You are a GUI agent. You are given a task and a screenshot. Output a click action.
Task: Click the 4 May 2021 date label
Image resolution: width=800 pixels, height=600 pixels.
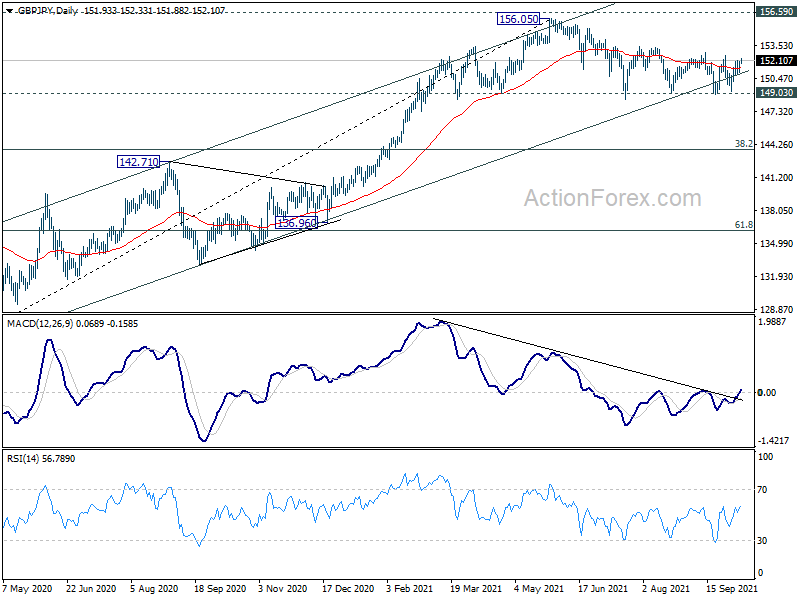point(539,589)
